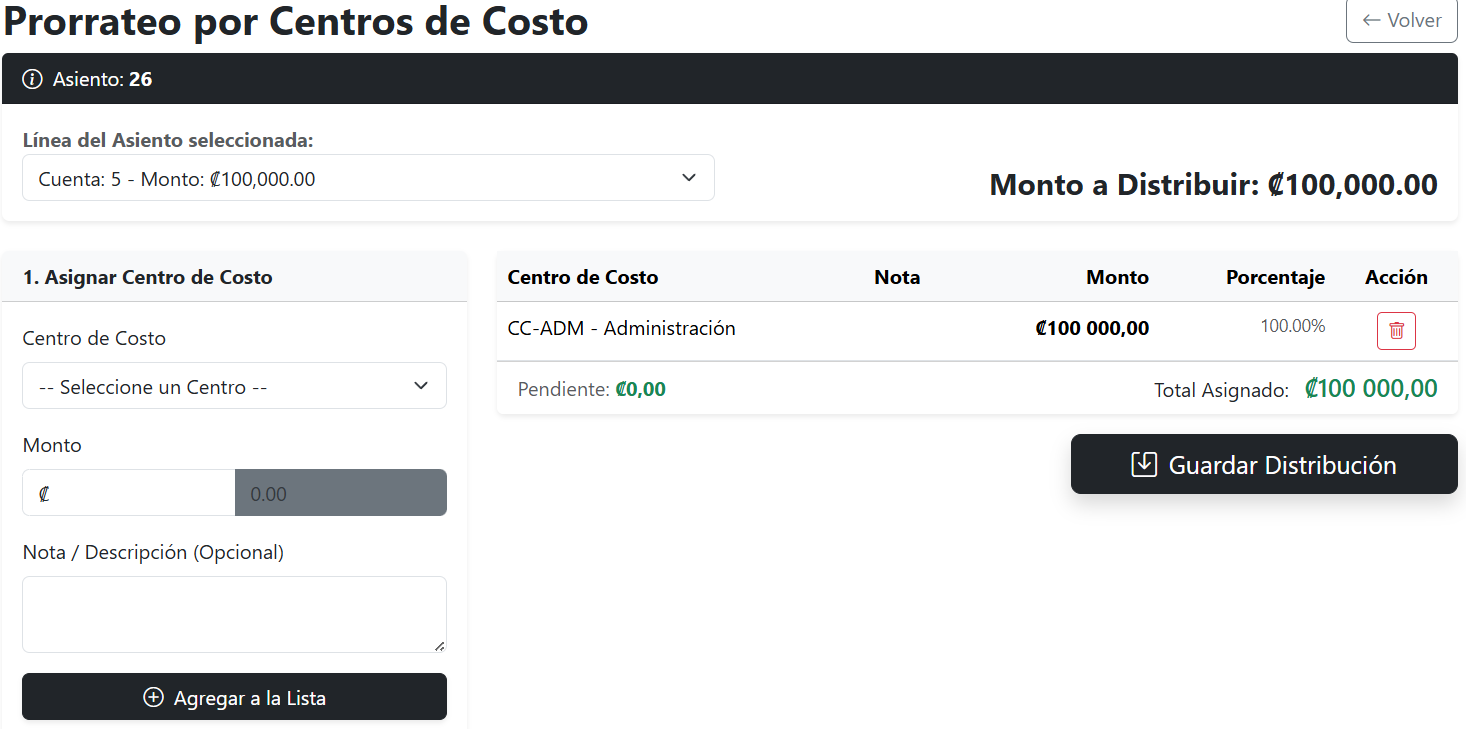This screenshot has height=729, width=1466.
Task: Click the delete trash icon for CC-ADM row
Action: [1396, 330]
